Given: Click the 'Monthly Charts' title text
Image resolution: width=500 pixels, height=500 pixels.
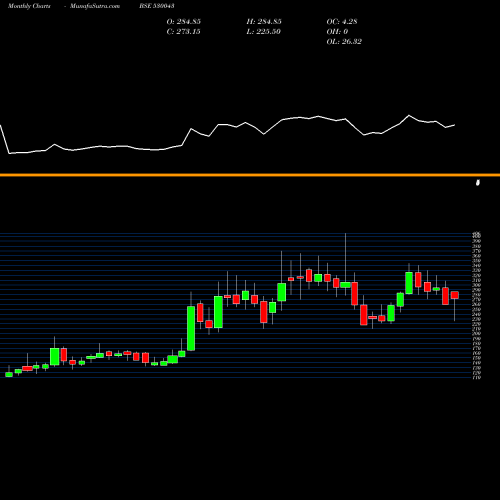Looking at the screenshot, I should click(x=29, y=6).
